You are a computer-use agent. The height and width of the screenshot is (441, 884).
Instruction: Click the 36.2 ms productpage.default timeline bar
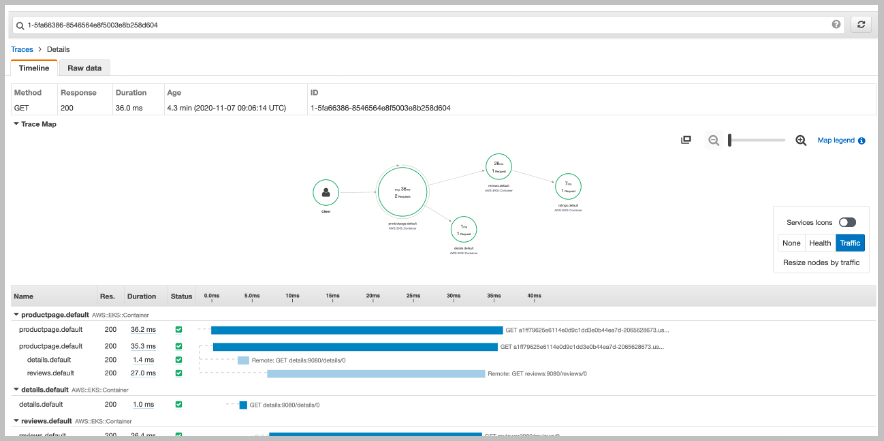356,330
